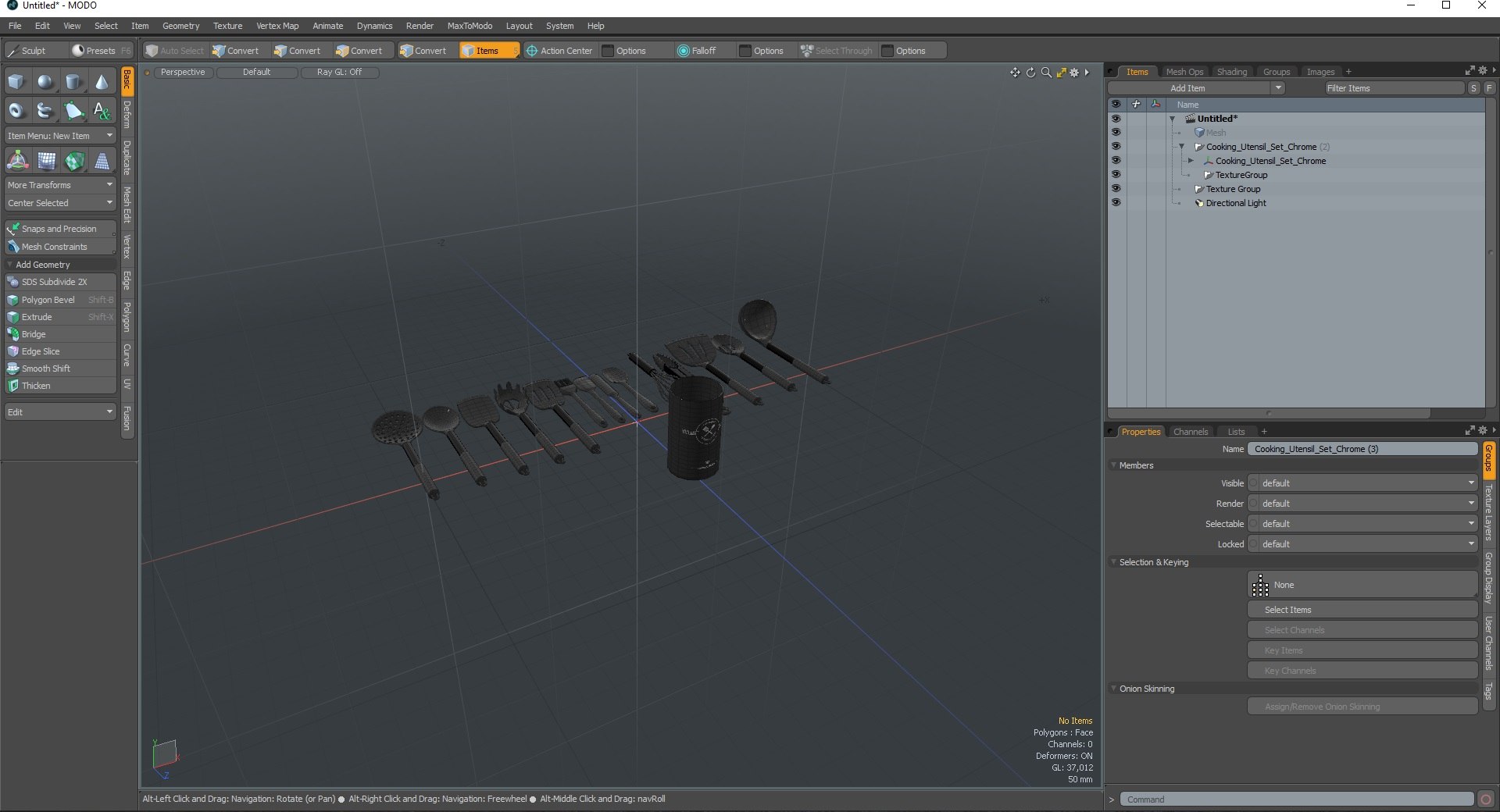Screen dimensions: 1500x812
Task: Collapse the Untitled* scene tree
Action: (1172, 119)
